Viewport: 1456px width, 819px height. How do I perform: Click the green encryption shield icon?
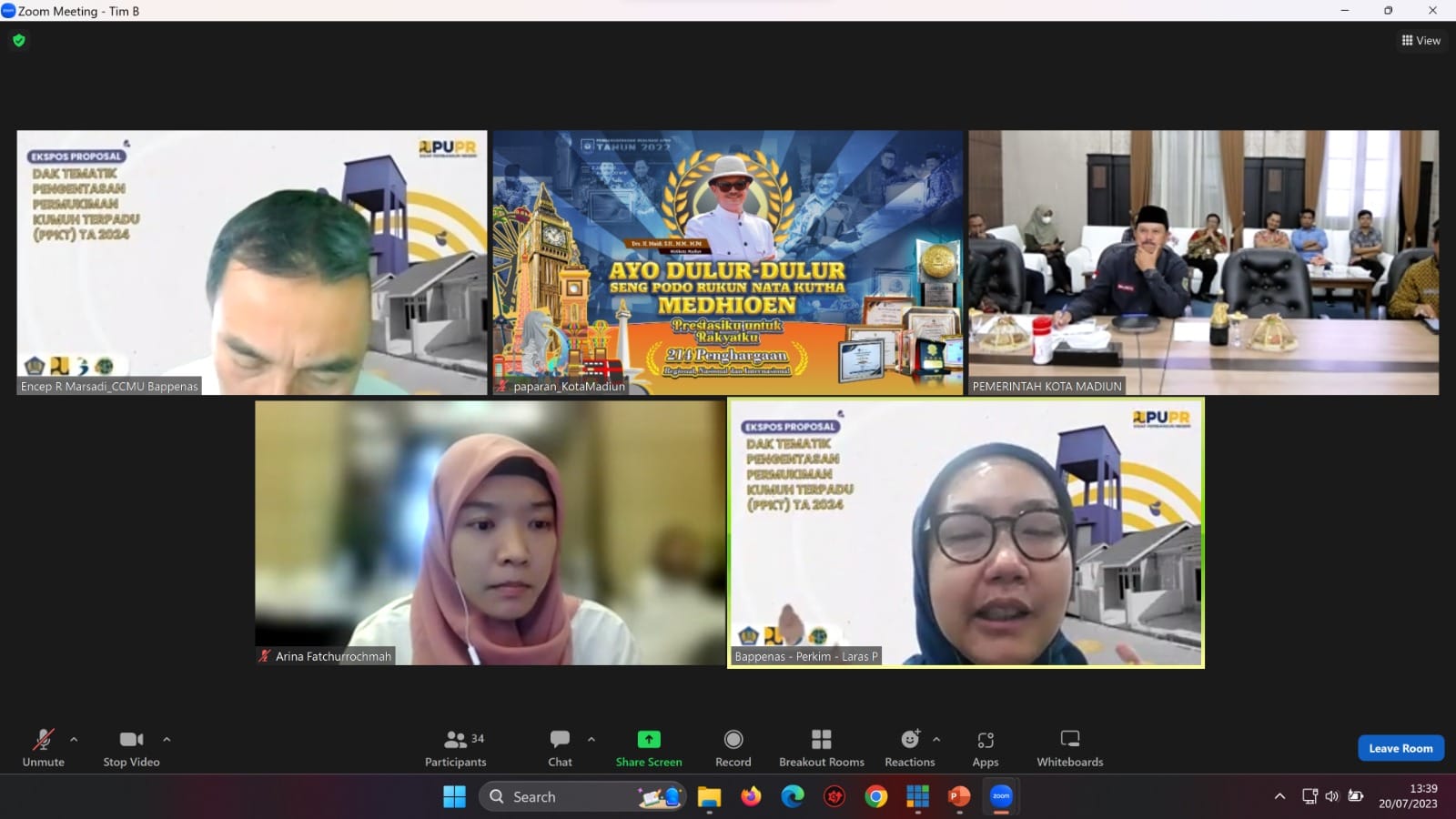point(19,40)
